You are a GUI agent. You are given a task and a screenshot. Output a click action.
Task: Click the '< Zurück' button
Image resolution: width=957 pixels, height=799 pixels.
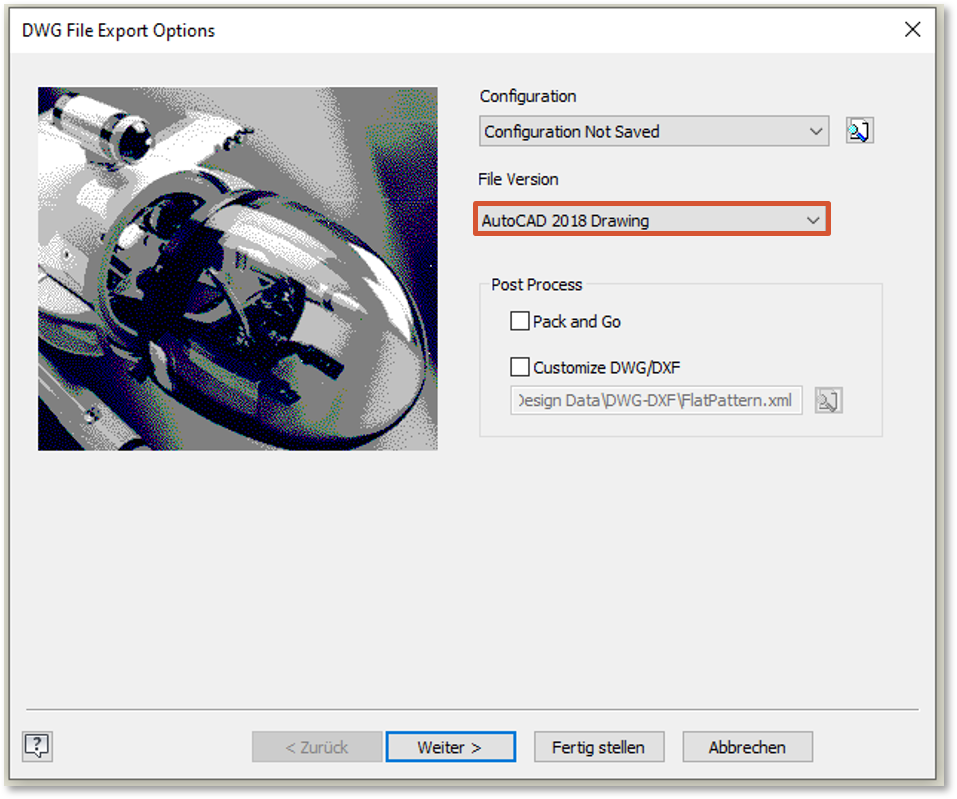pyautogui.click(x=317, y=747)
